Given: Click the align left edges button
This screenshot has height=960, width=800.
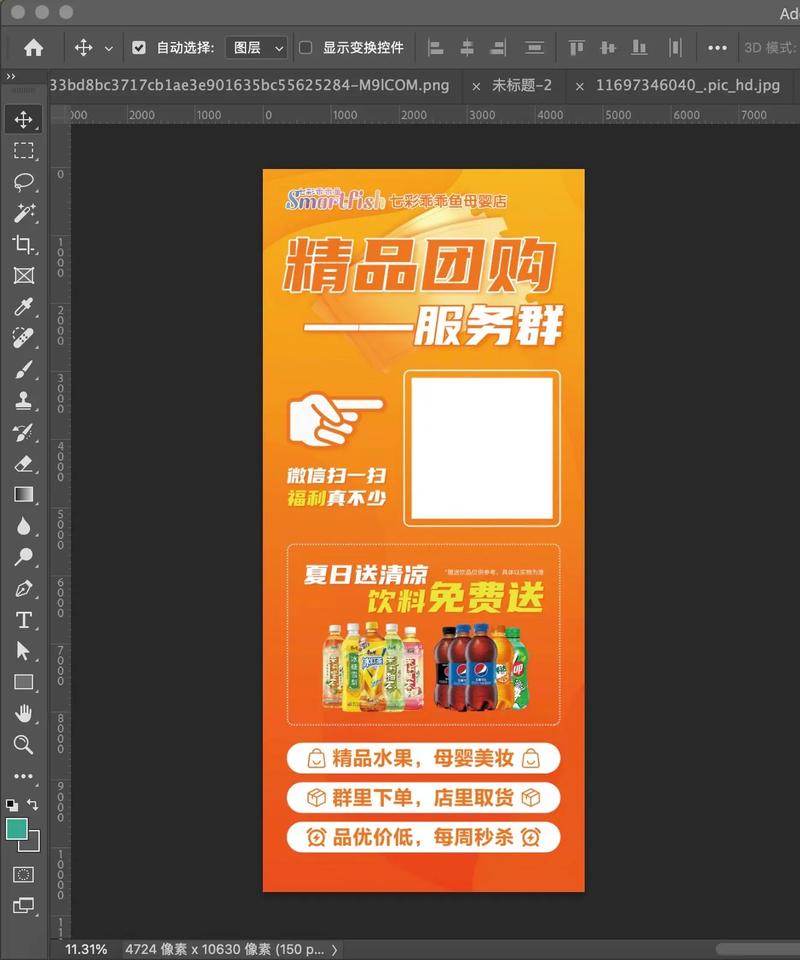Looking at the screenshot, I should tap(436, 47).
